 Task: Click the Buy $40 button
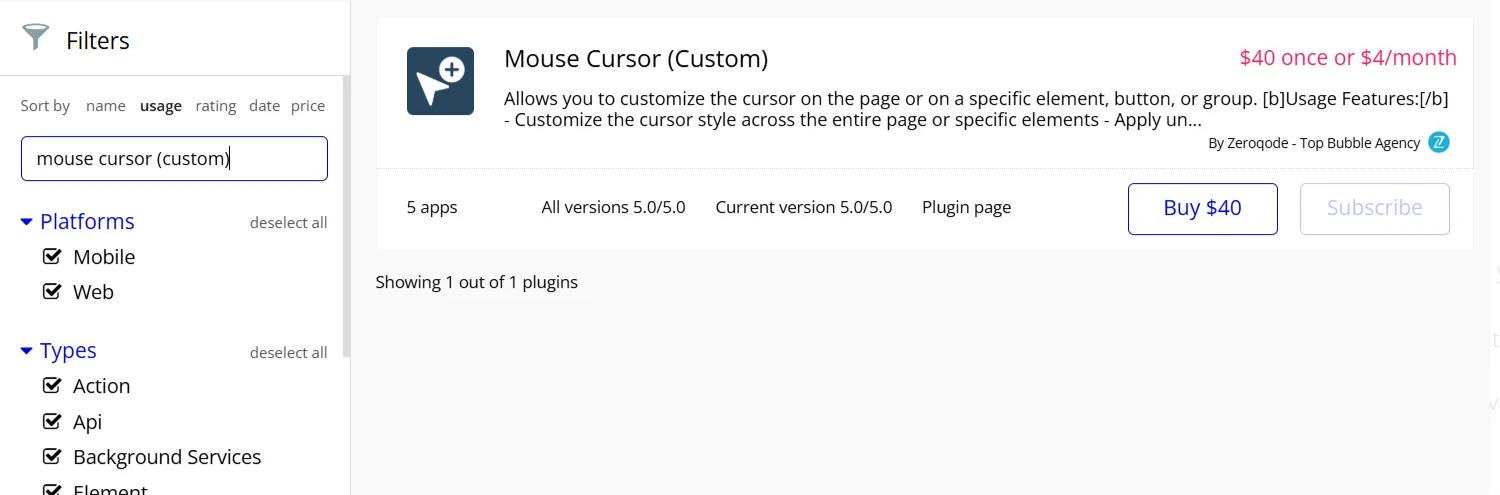tap(1202, 208)
